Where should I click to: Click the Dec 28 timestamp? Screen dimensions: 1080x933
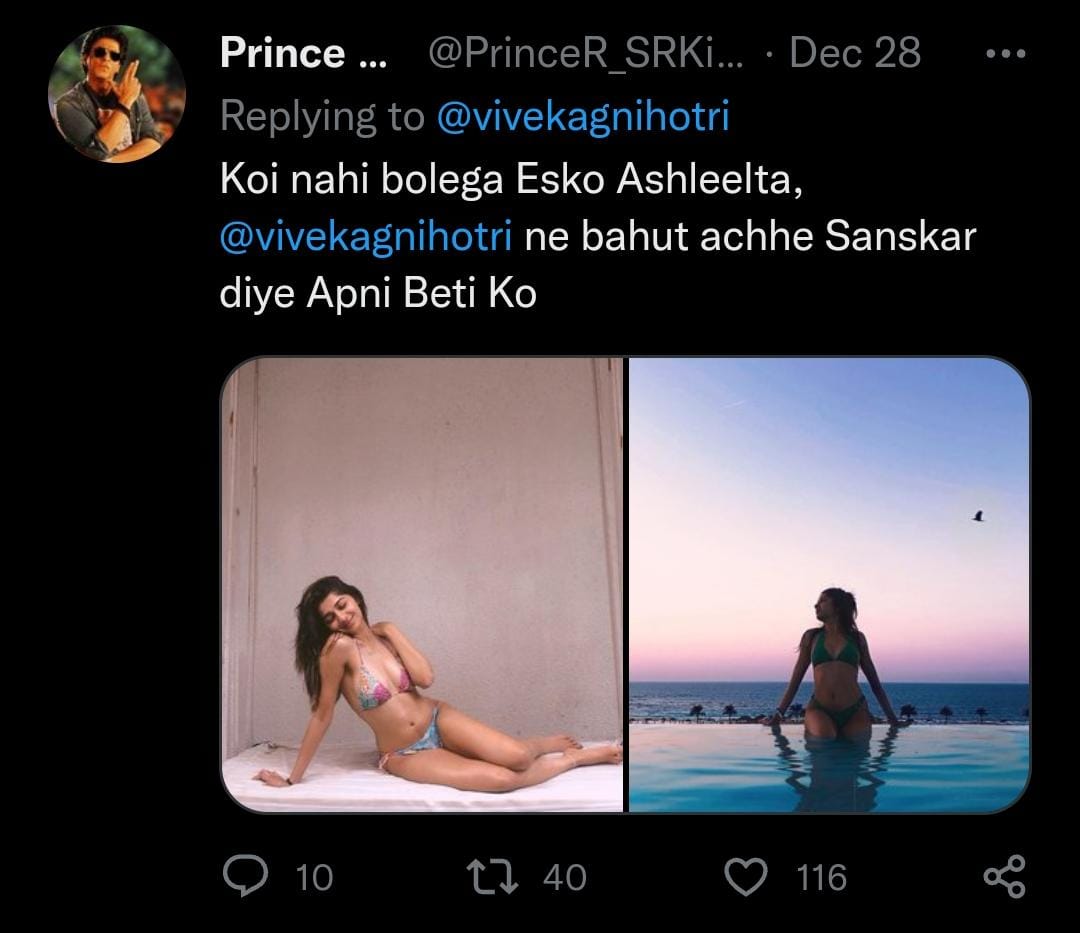(855, 54)
